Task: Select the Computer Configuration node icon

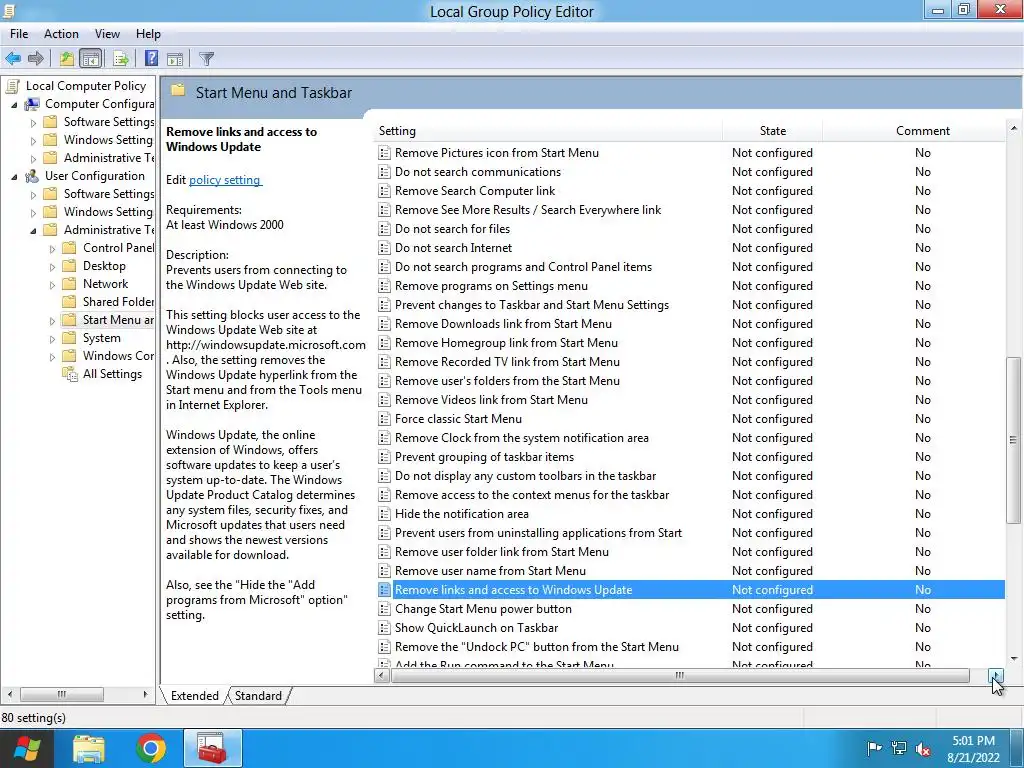Action: [31, 104]
